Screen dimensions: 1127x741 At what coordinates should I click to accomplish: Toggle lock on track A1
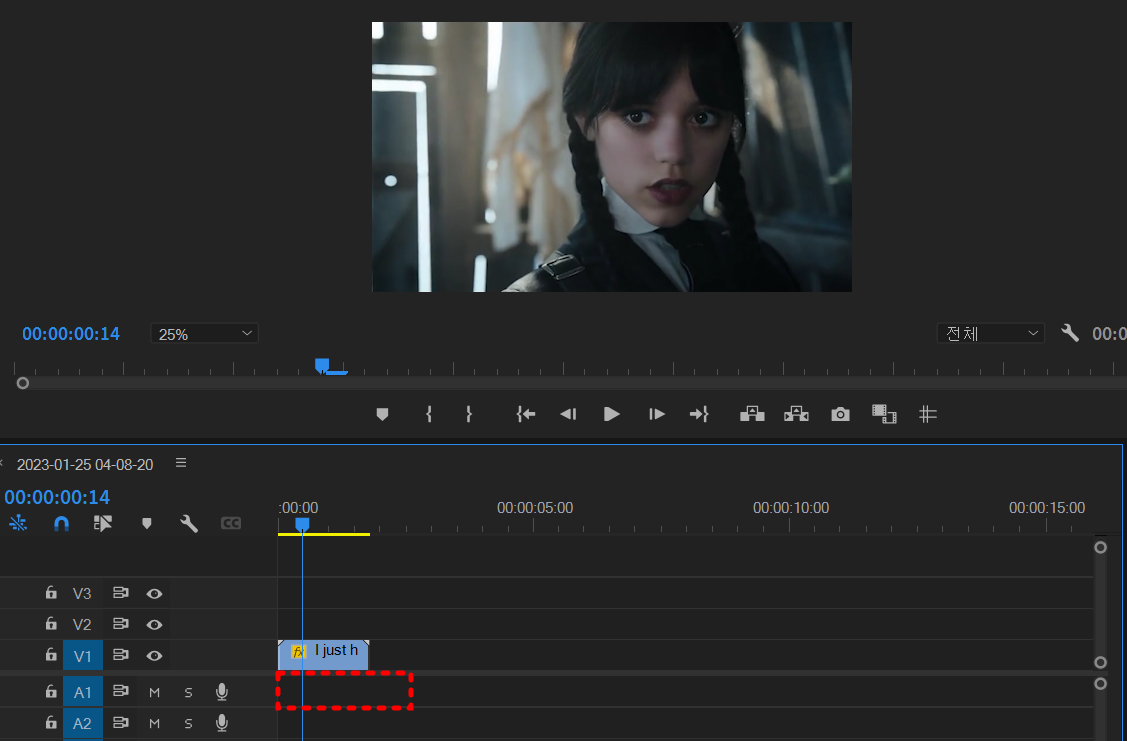pyautogui.click(x=50, y=691)
